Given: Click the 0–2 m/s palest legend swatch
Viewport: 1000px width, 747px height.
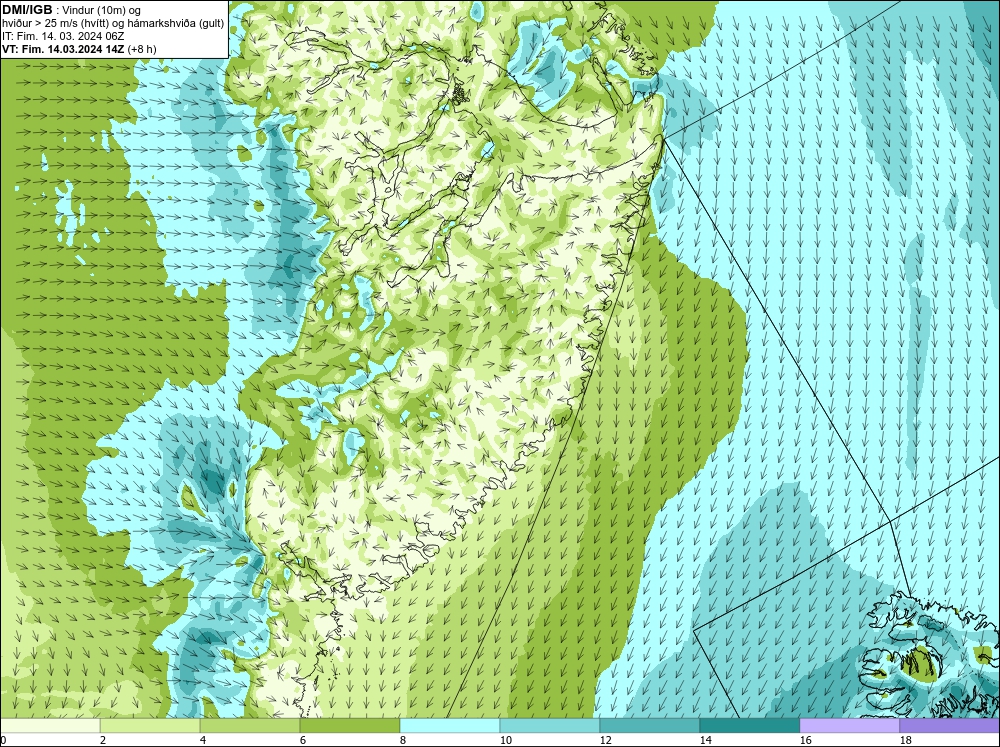Looking at the screenshot, I should [x=50, y=726].
